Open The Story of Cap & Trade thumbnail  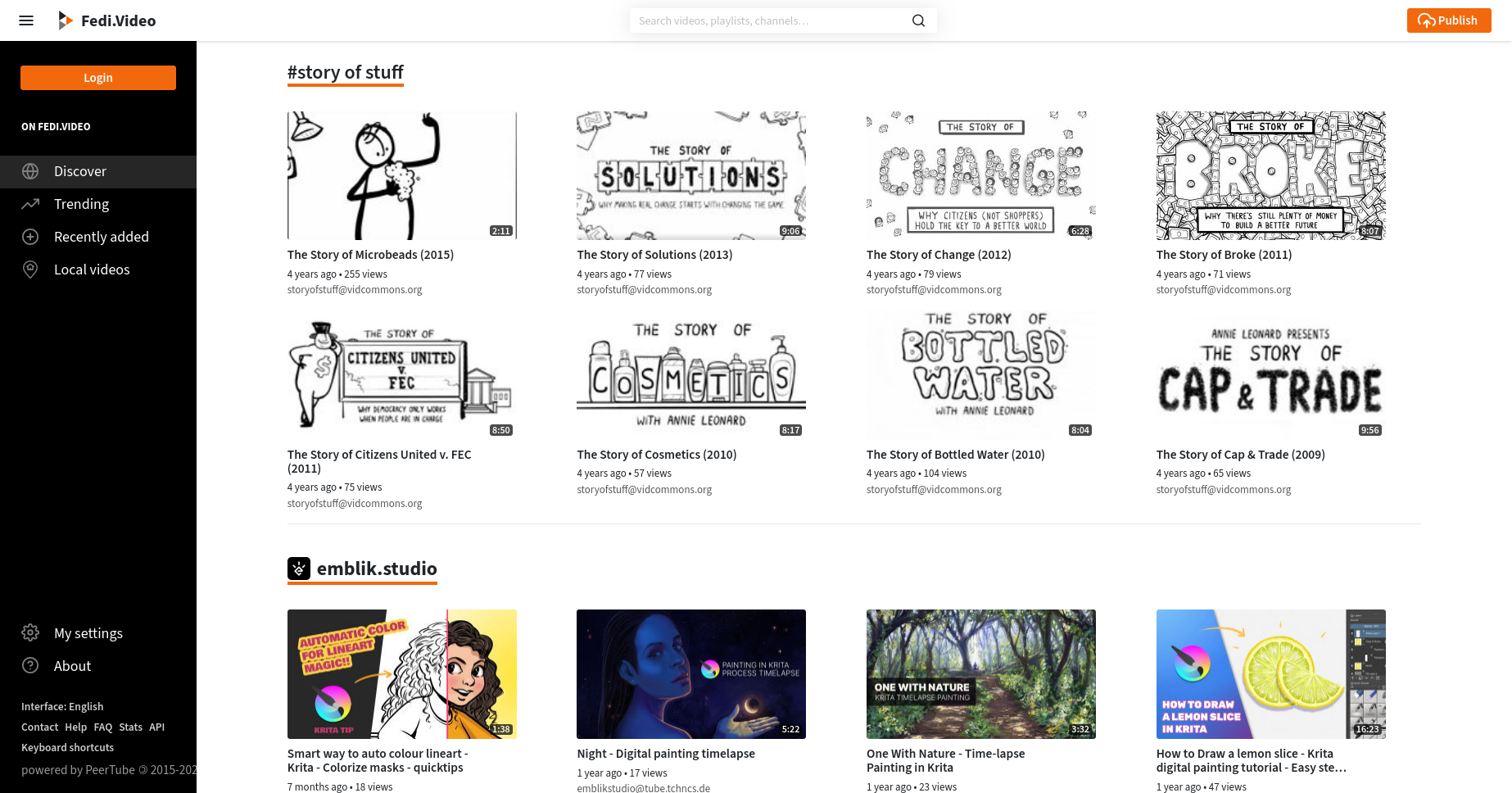click(x=1271, y=375)
